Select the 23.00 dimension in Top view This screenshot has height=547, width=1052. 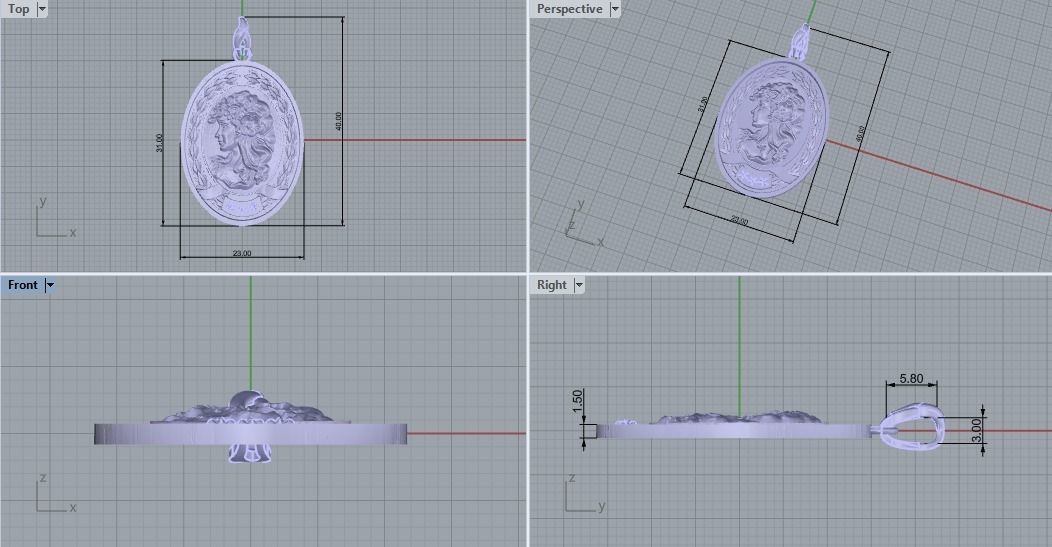pyautogui.click(x=242, y=253)
